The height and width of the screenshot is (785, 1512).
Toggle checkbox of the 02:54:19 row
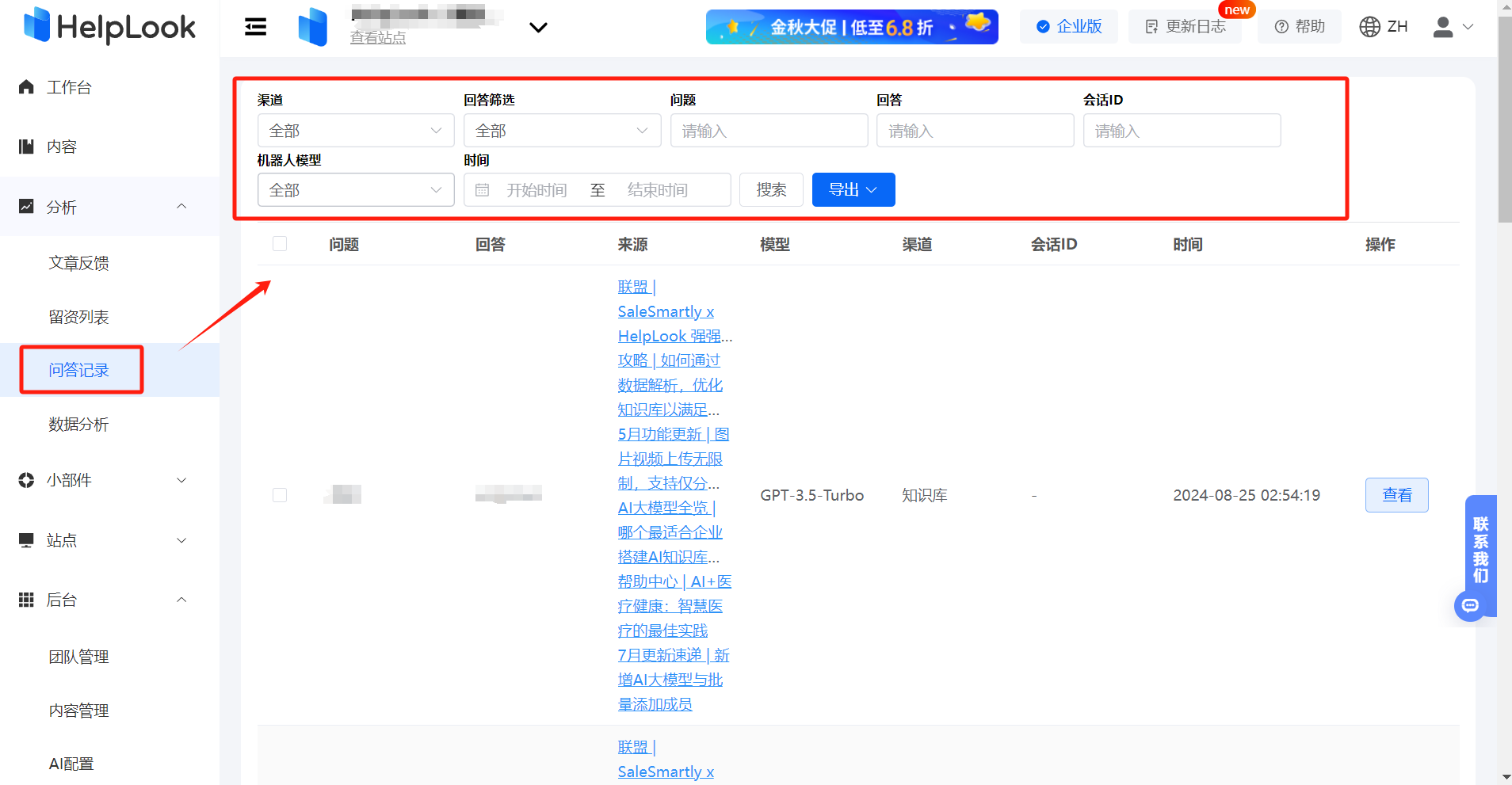tap(280, 495)
